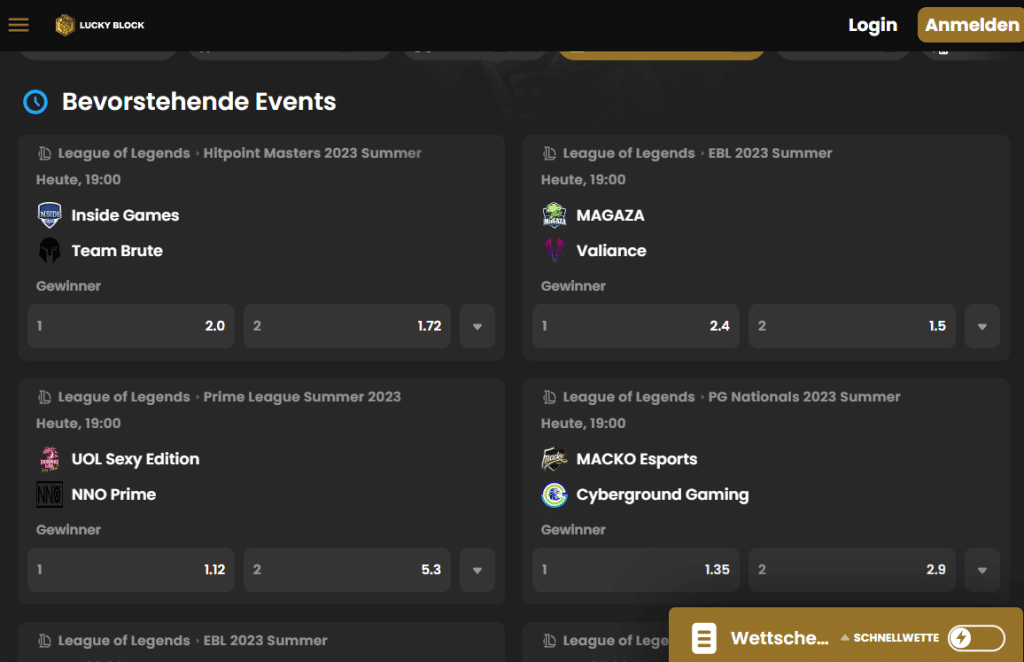
Task: Toggle the Schnellwette switch
Action: click(976, 638)
